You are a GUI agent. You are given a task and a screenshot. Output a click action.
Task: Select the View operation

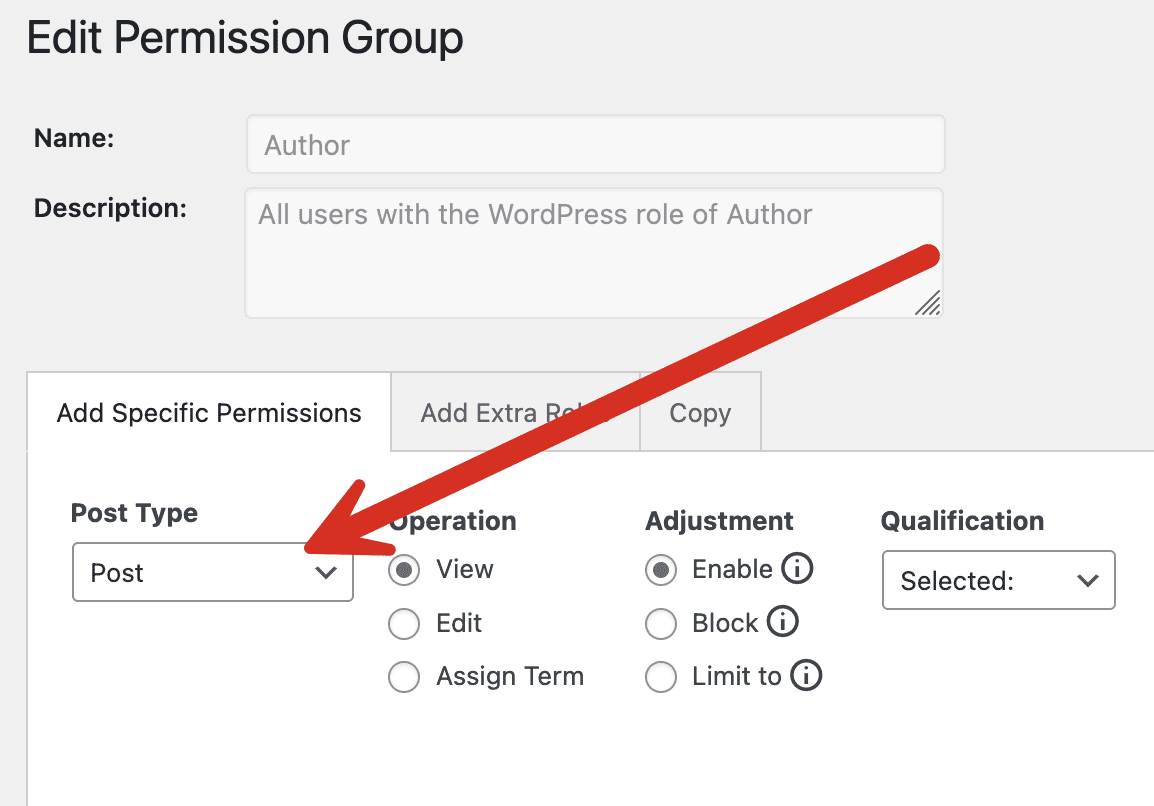pos(404,570)
